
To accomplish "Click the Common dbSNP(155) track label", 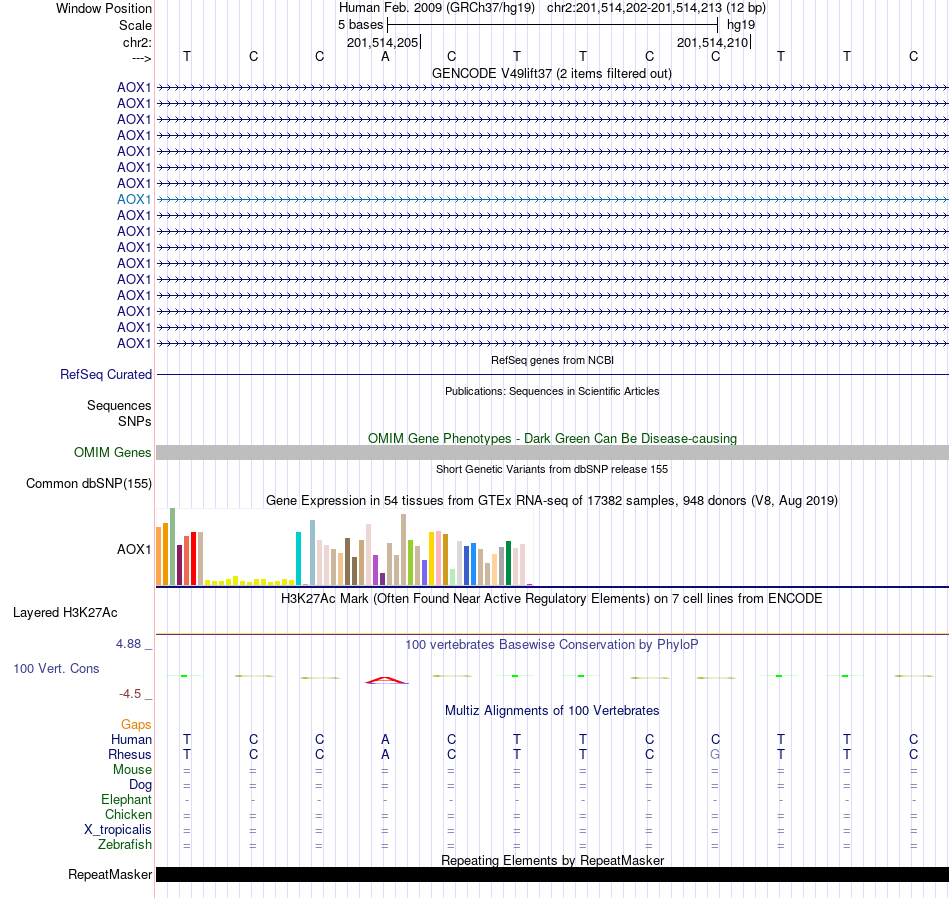I will point(89,484).
